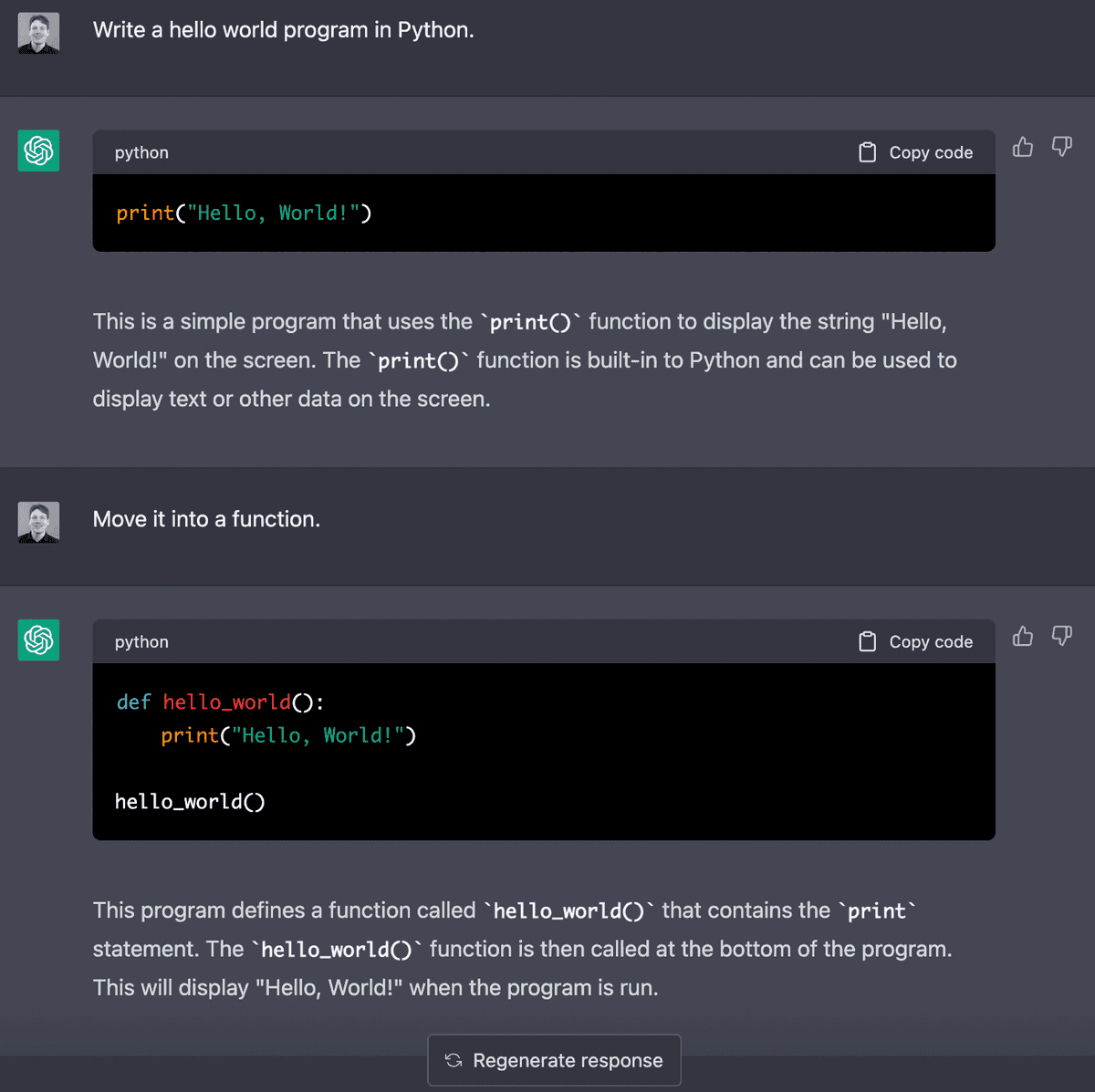Click the regenerate arrow icon on the bottom button
1095x1092 pixels.
[x=454, y=1060]
